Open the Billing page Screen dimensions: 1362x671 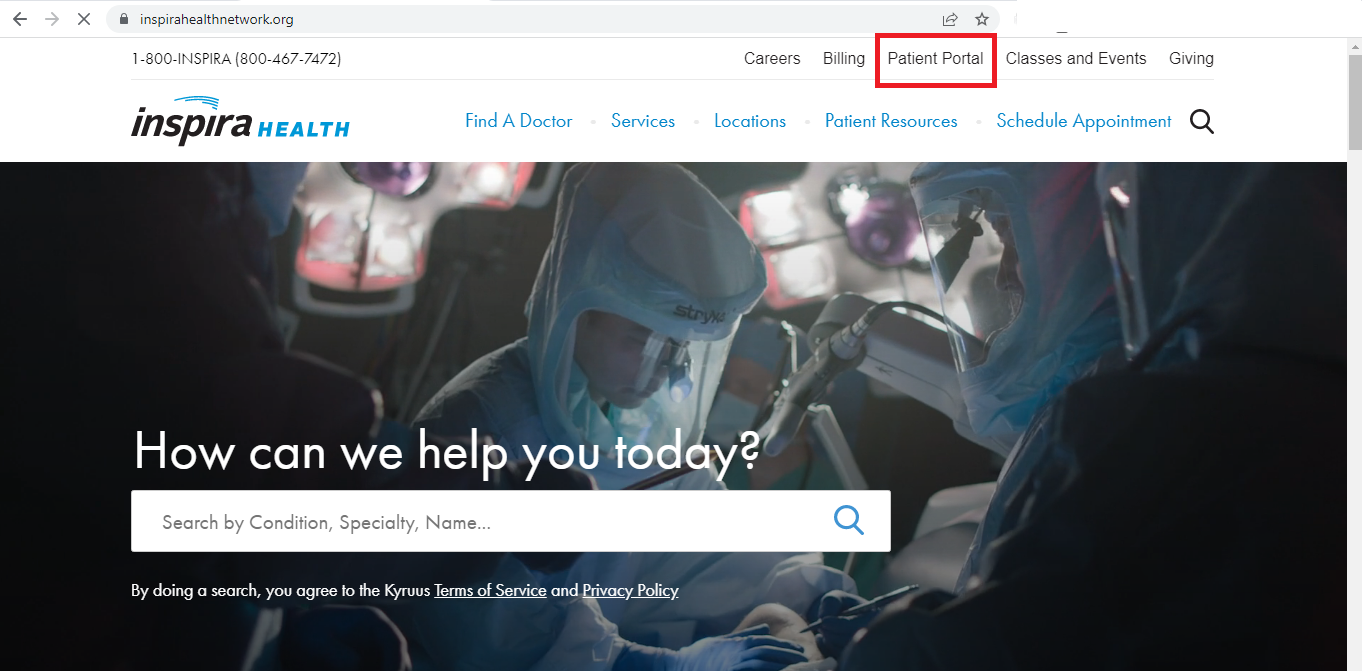click(x=843, y=59)
